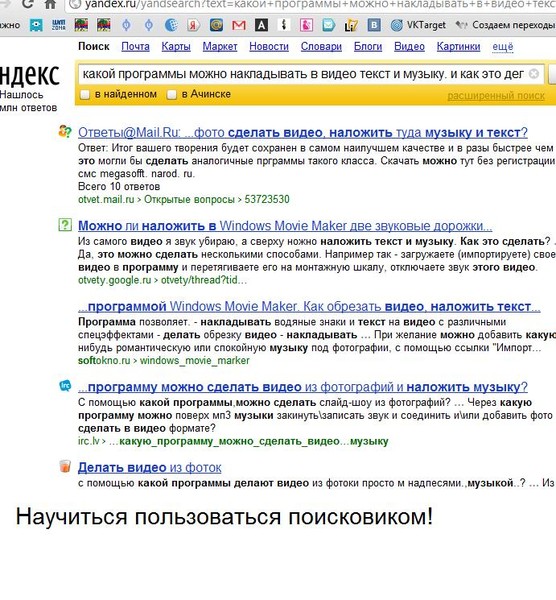The image size is (556, 600).
Task: Open Новости service link
Action: coord(269,47)
